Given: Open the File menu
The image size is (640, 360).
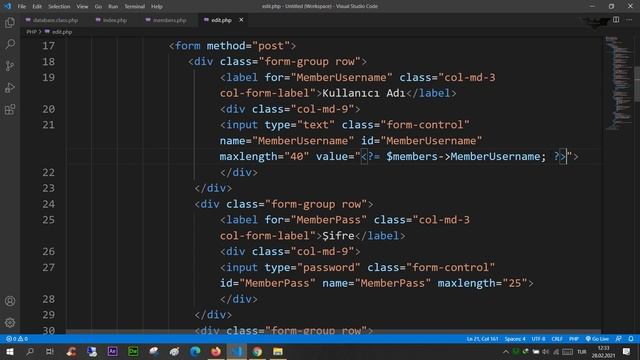Looking at the screenshot, I should coord(22,7).
